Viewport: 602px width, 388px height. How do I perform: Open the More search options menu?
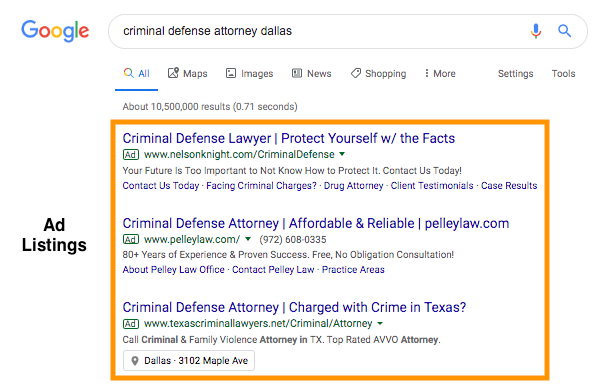[440, 73]
